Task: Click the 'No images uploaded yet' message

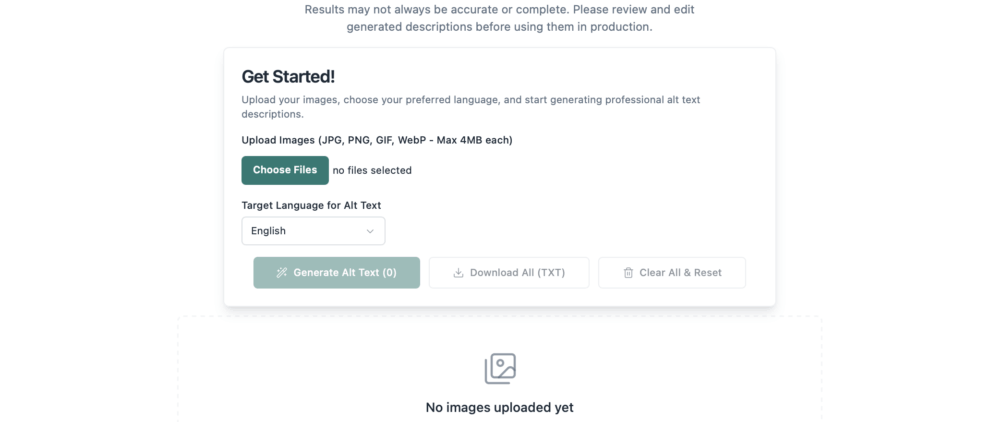Action: pos(499,407)
